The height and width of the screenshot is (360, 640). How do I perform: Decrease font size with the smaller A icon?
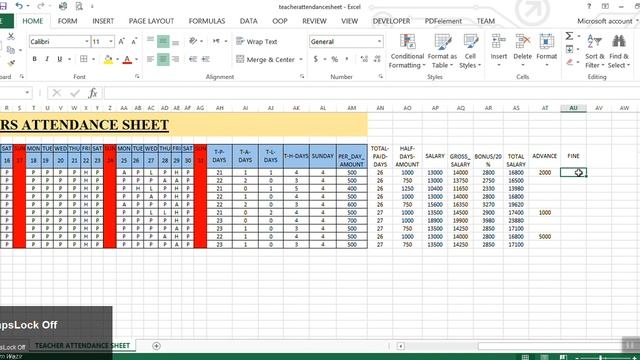[134, 41]
